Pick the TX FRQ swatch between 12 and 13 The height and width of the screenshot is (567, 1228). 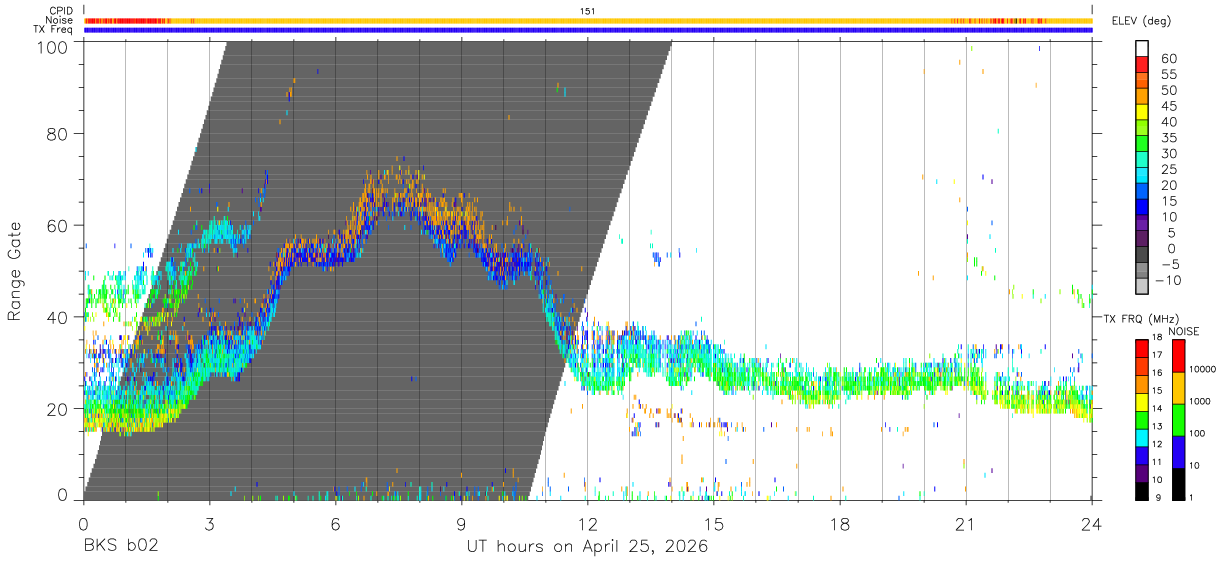point(1141,436)
